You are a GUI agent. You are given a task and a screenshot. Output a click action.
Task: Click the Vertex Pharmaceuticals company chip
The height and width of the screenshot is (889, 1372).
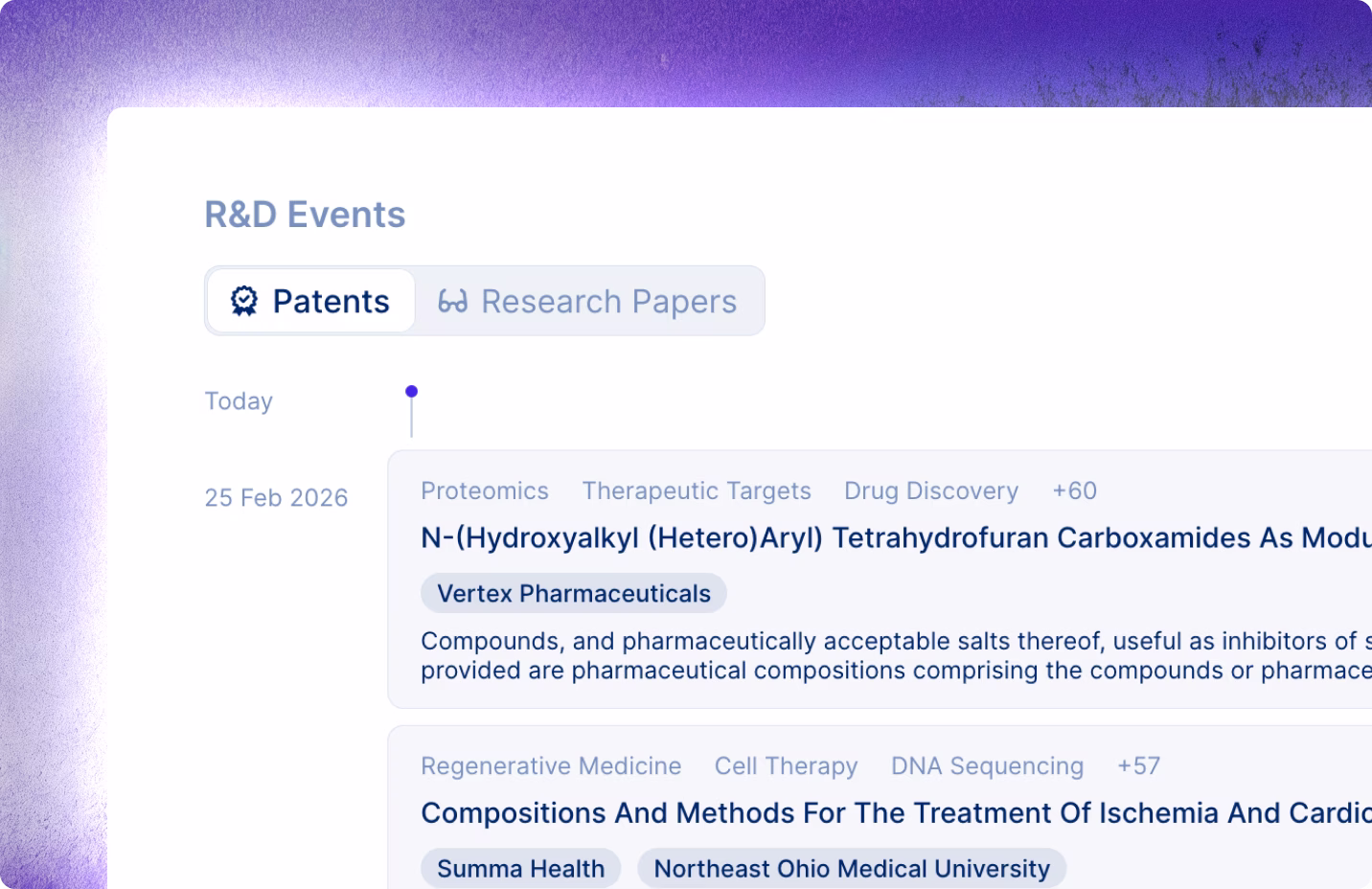[574, 593]
